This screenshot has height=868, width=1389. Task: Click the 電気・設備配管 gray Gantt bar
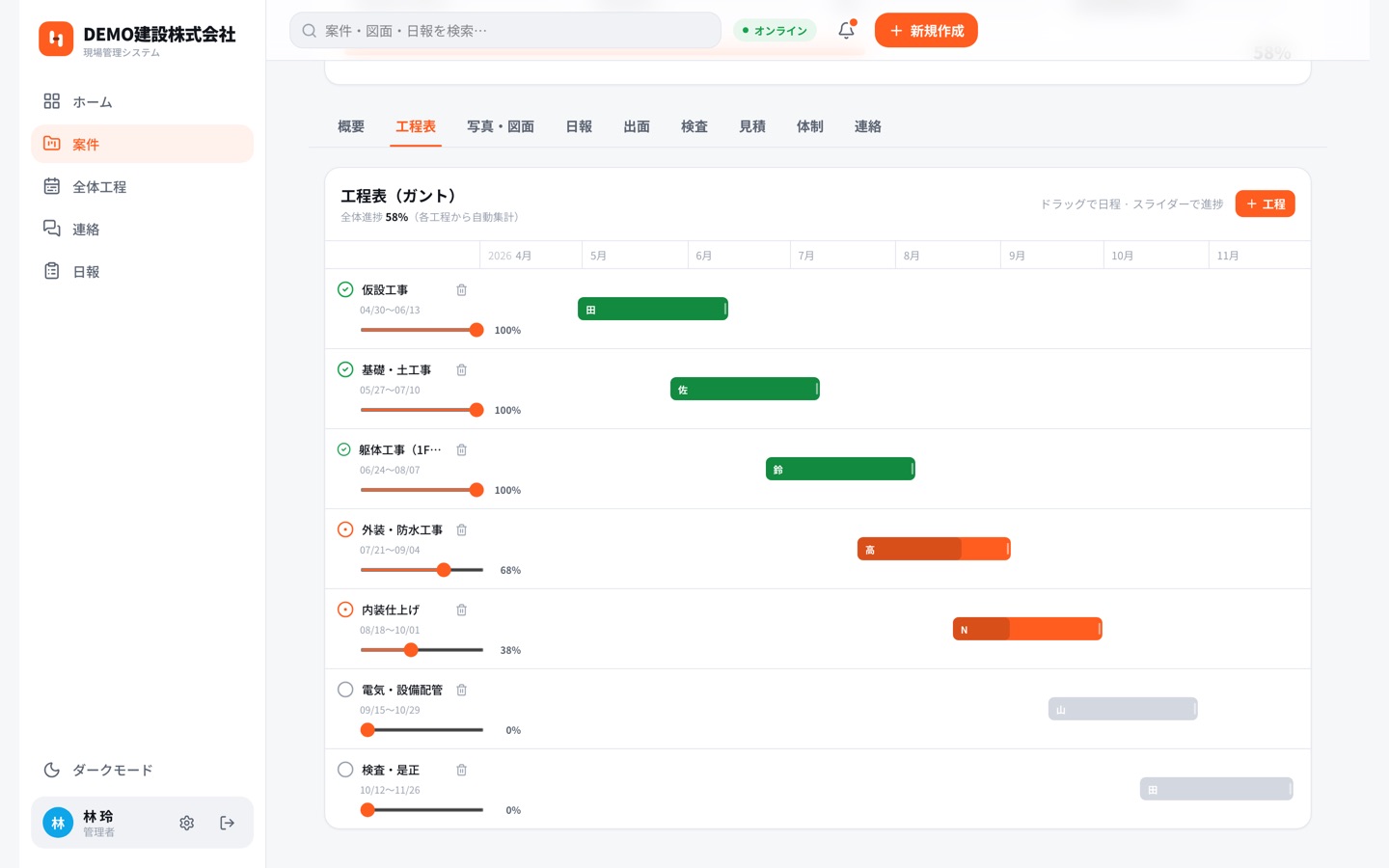point(1123,709)
